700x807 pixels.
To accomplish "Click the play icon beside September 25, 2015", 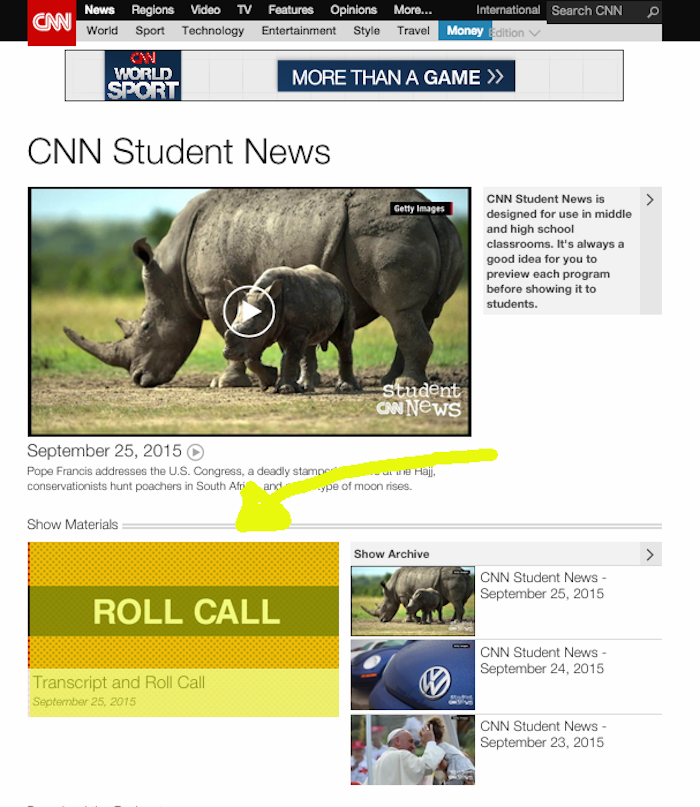I will pyautogui.click(x=196, y=452).
